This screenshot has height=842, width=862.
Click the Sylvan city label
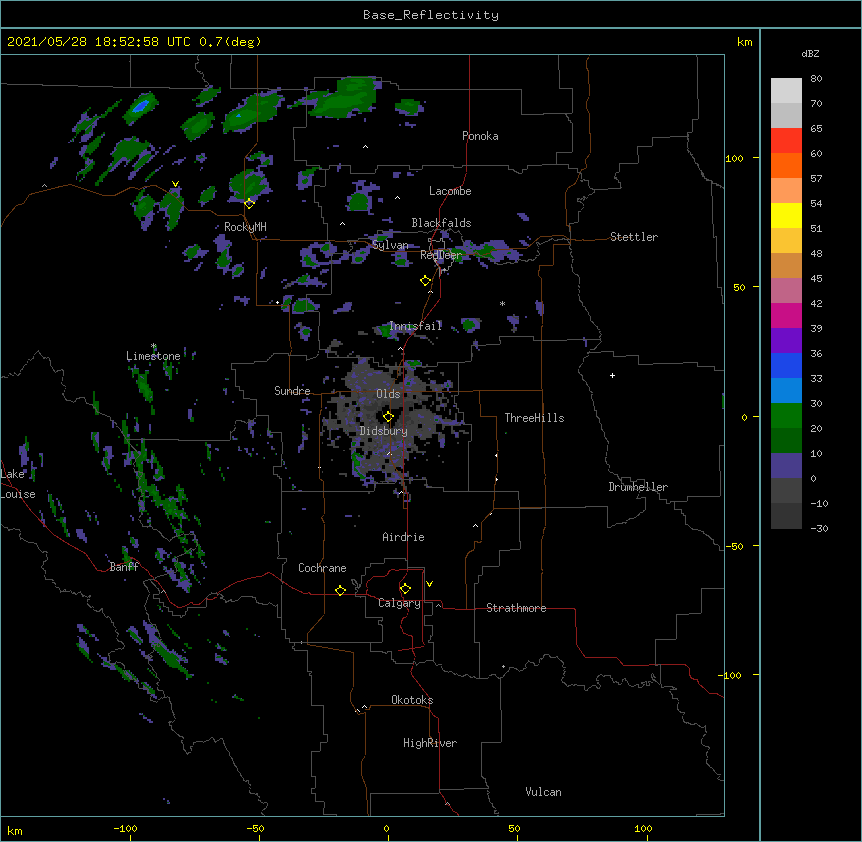(x=390, y=245)
